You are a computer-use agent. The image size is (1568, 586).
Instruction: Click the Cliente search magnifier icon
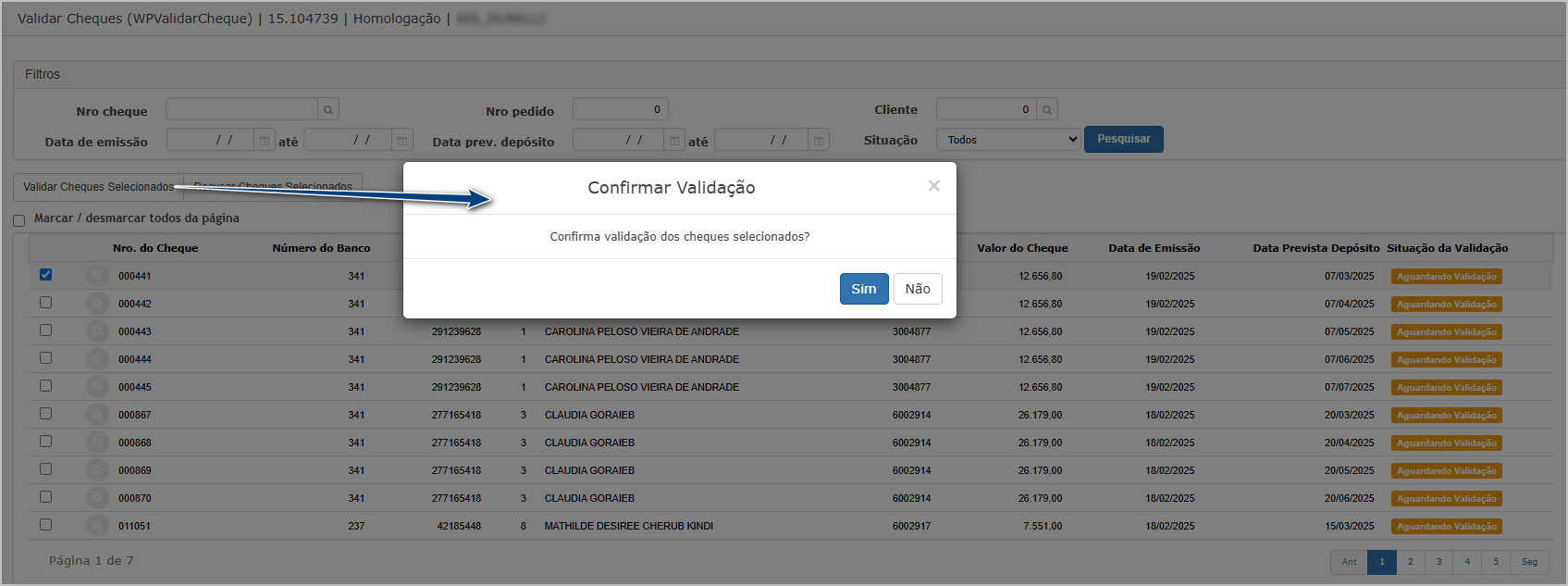[x=1047, y=109]
